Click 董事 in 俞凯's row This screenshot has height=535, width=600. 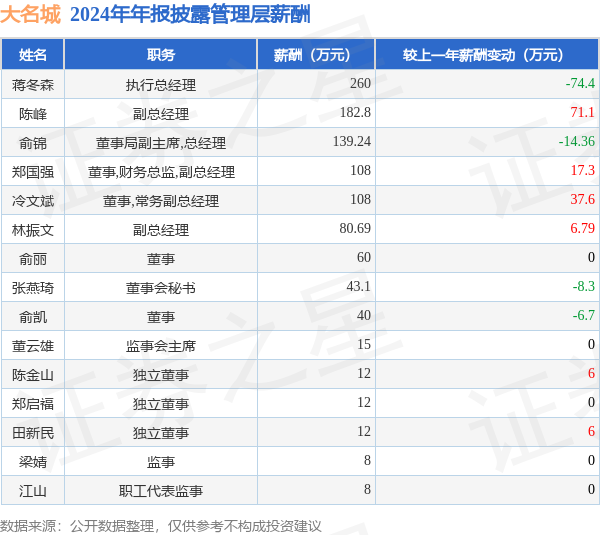(x=161, y=317)
